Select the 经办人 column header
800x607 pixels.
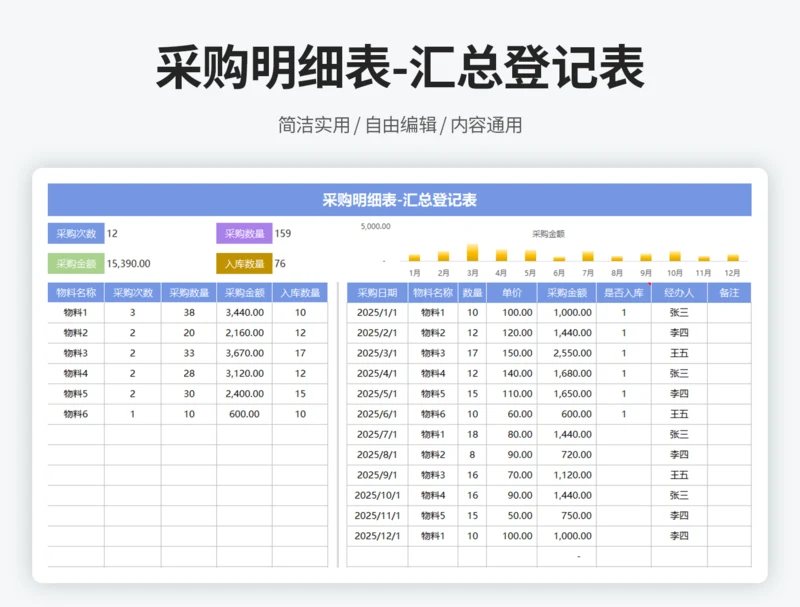click(679, 293)
